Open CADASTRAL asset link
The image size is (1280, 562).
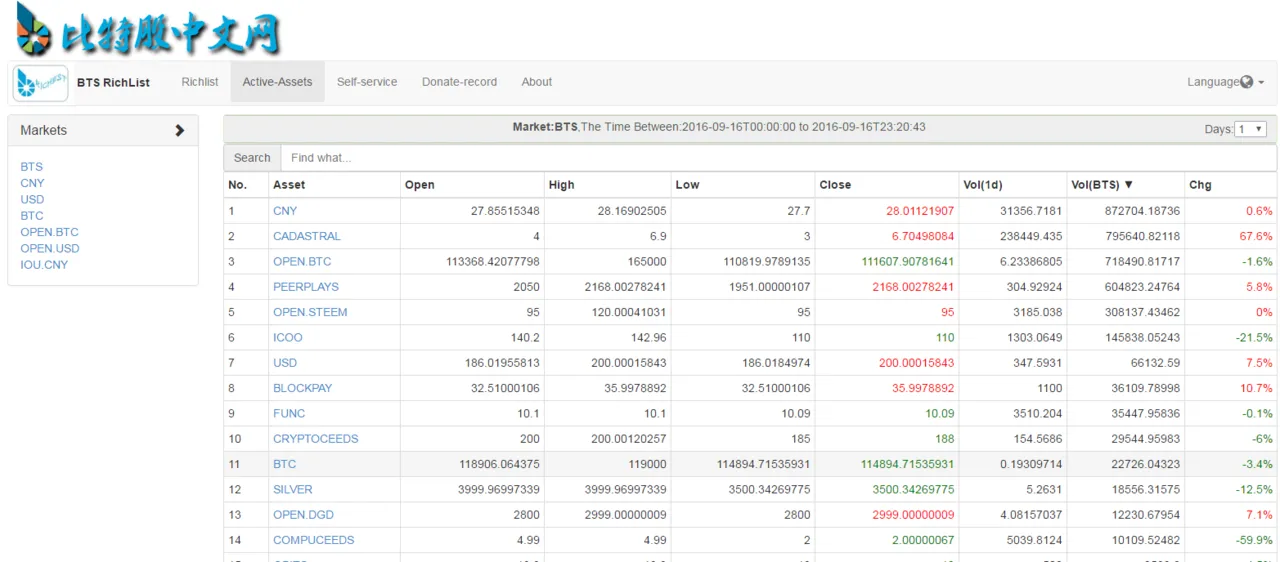[307, 236]
